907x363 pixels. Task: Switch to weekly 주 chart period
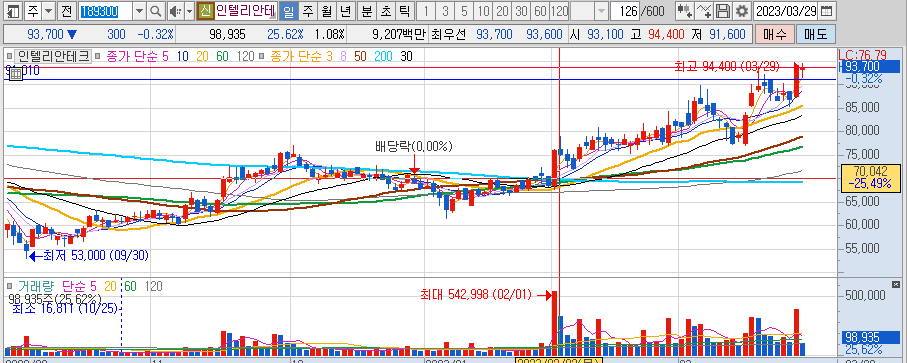[x=308, y=10]
